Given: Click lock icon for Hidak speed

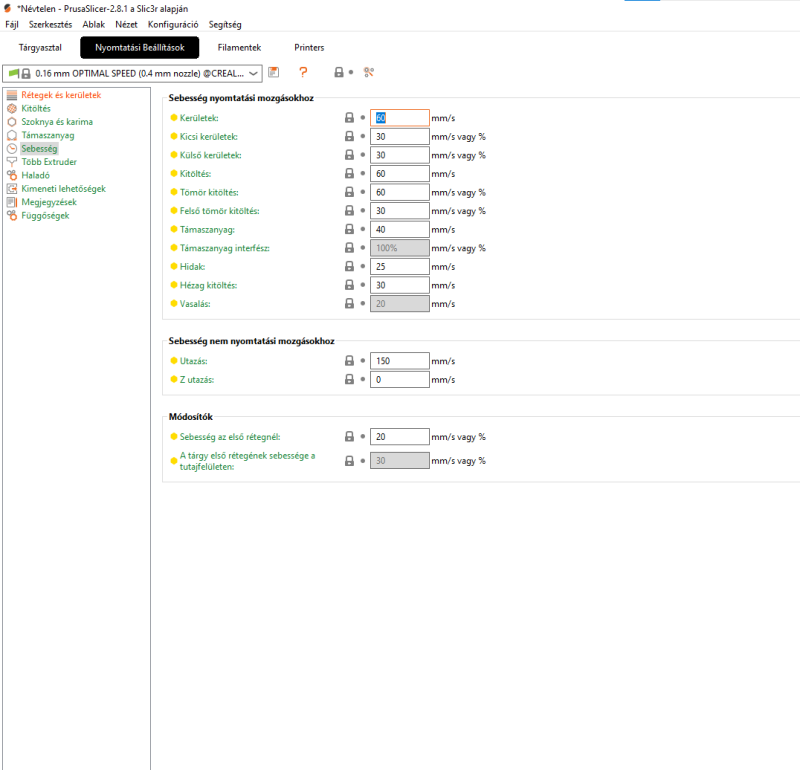Looking at the screenshot, I should [349, 266].
